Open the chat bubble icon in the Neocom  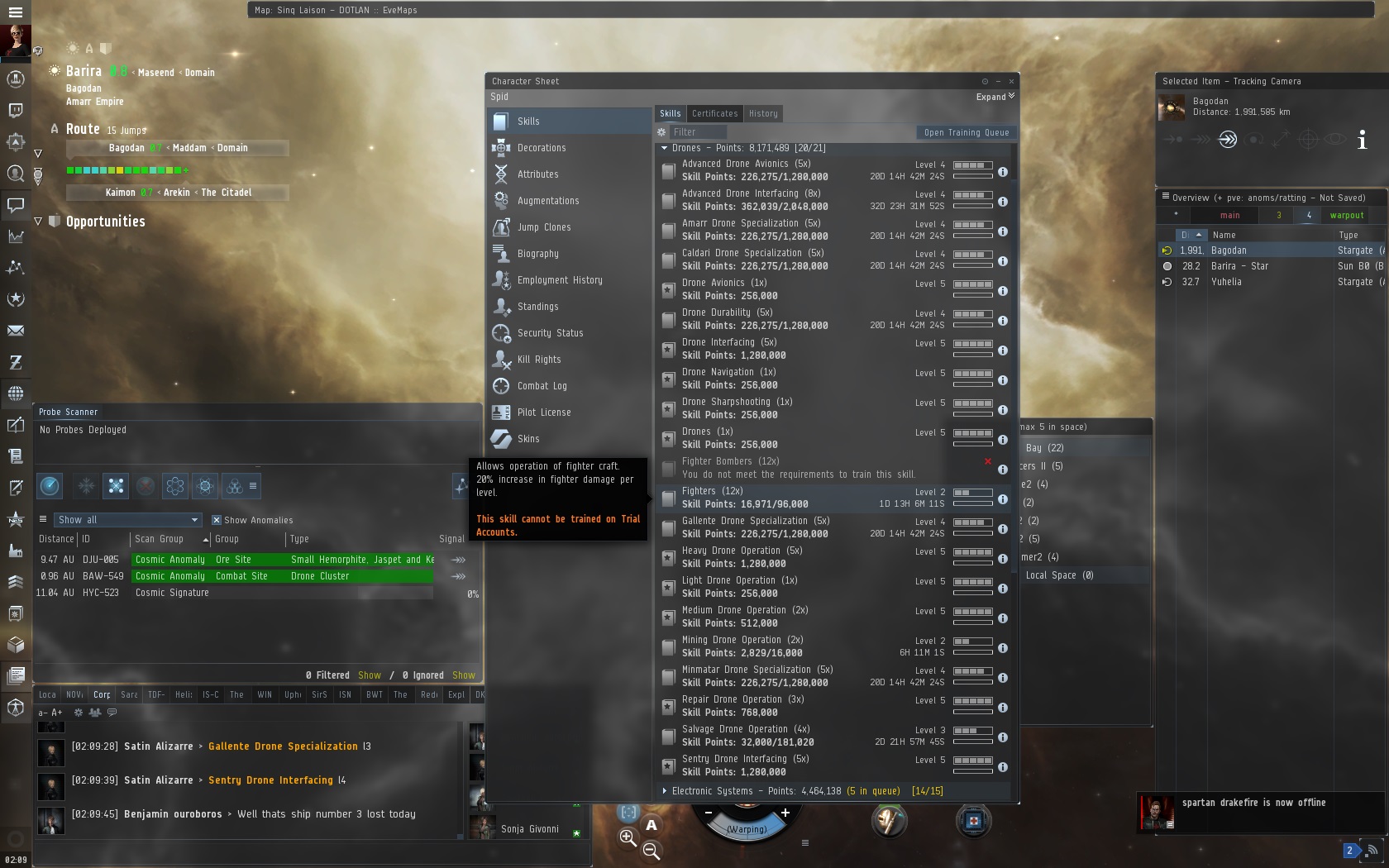click(15, 204)
